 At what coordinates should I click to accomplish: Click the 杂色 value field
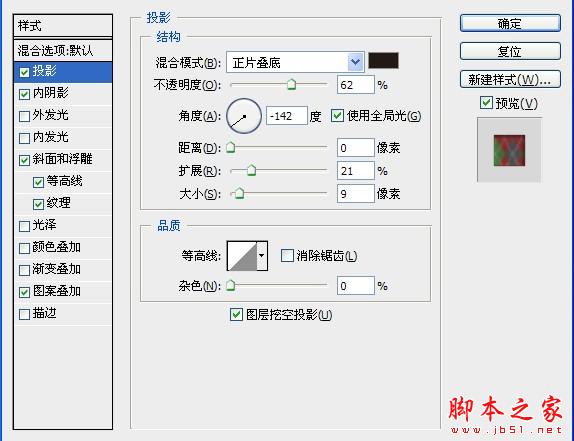coord(355,285)
